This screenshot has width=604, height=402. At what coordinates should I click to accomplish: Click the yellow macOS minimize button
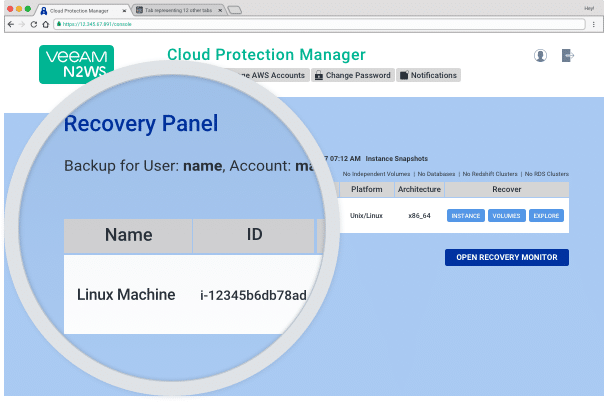[19, 9]
